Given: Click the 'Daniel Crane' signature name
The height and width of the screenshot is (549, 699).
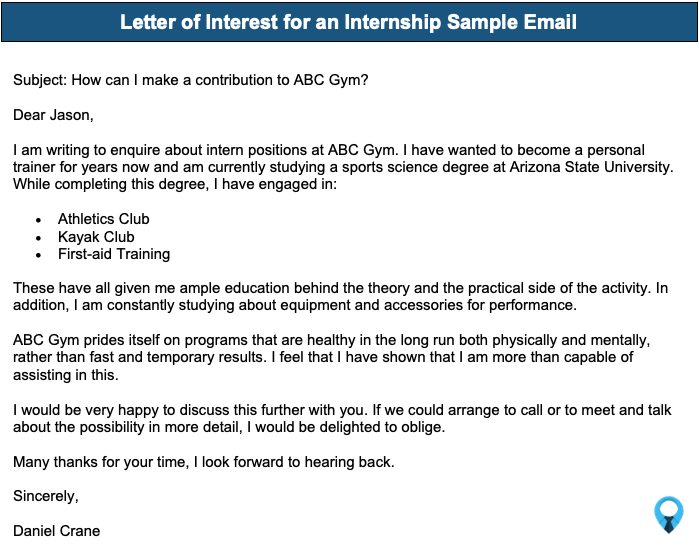Looking at the screenshot, I should (x=57, y=531).
